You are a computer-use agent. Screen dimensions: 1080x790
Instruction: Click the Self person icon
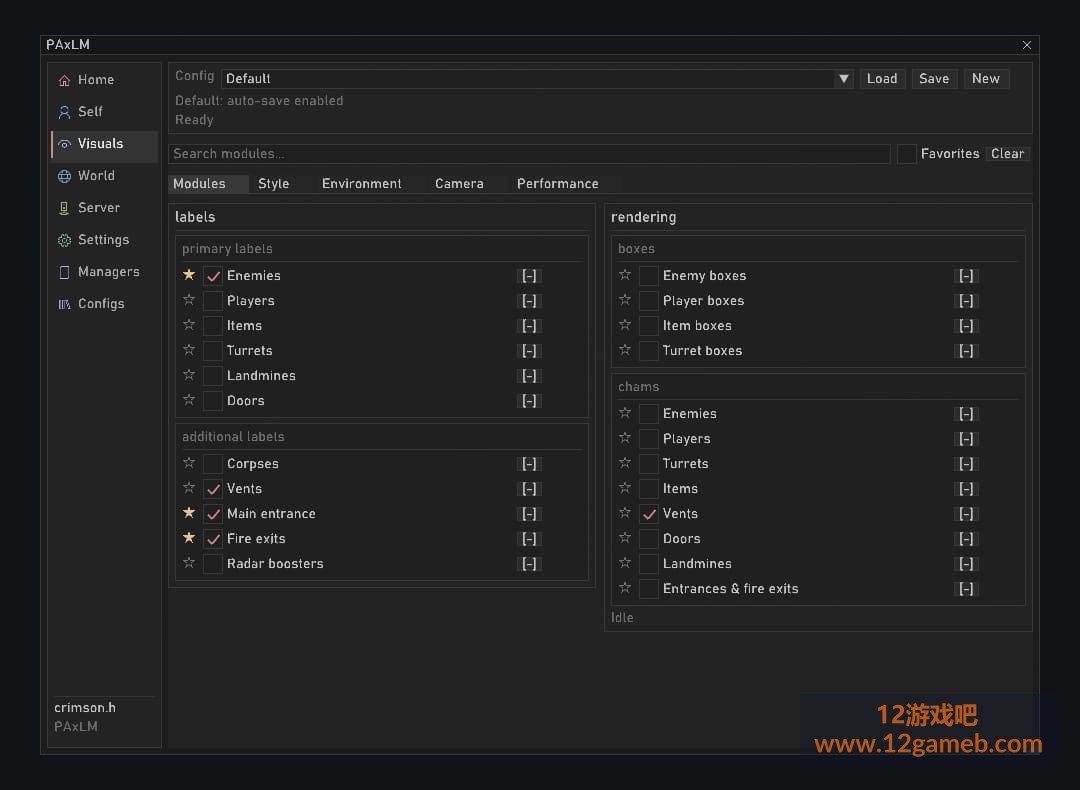point(64,112)
